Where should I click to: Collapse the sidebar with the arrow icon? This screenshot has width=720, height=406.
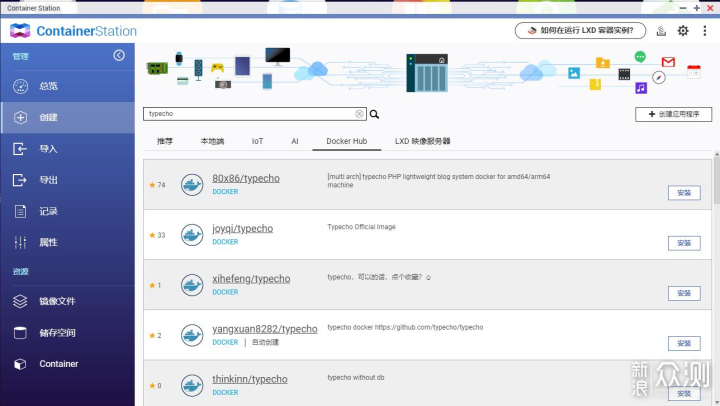[x=119, y=56]
